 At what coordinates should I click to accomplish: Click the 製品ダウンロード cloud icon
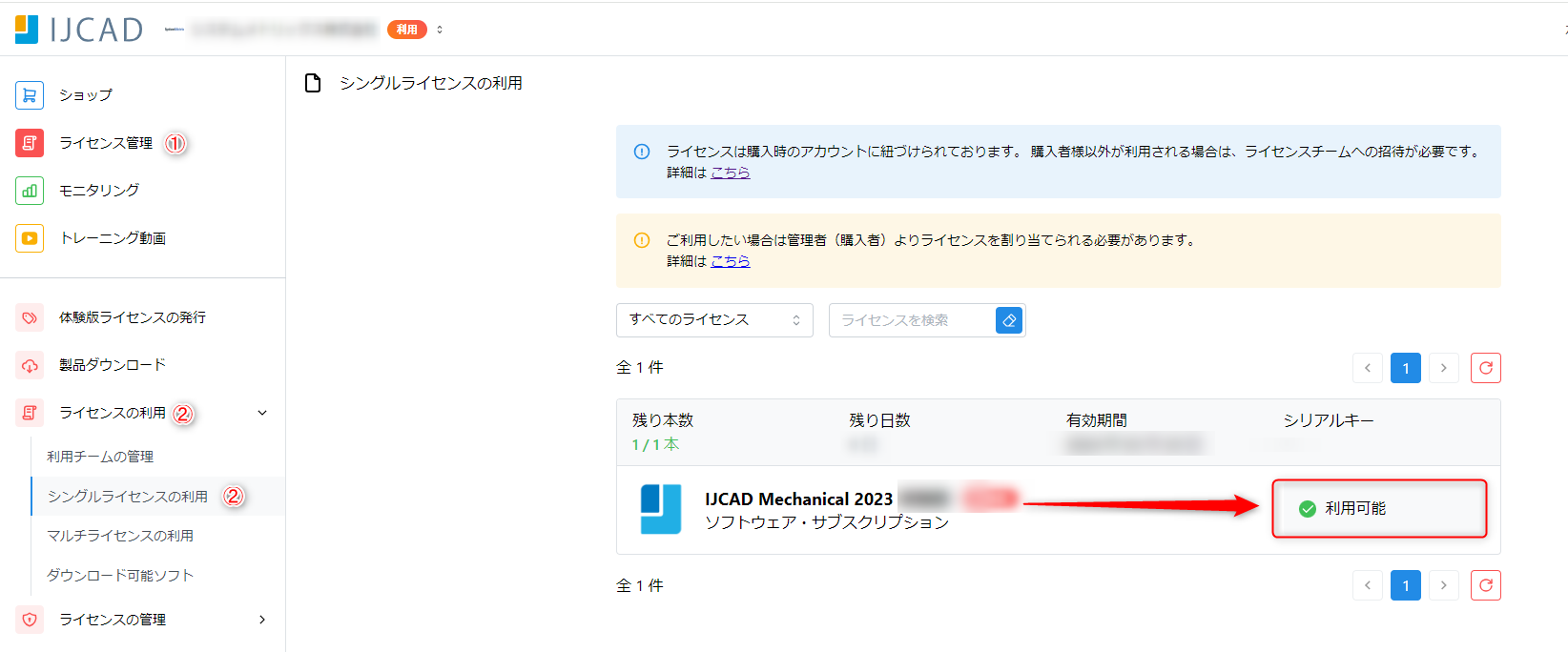tap(30, 365)
